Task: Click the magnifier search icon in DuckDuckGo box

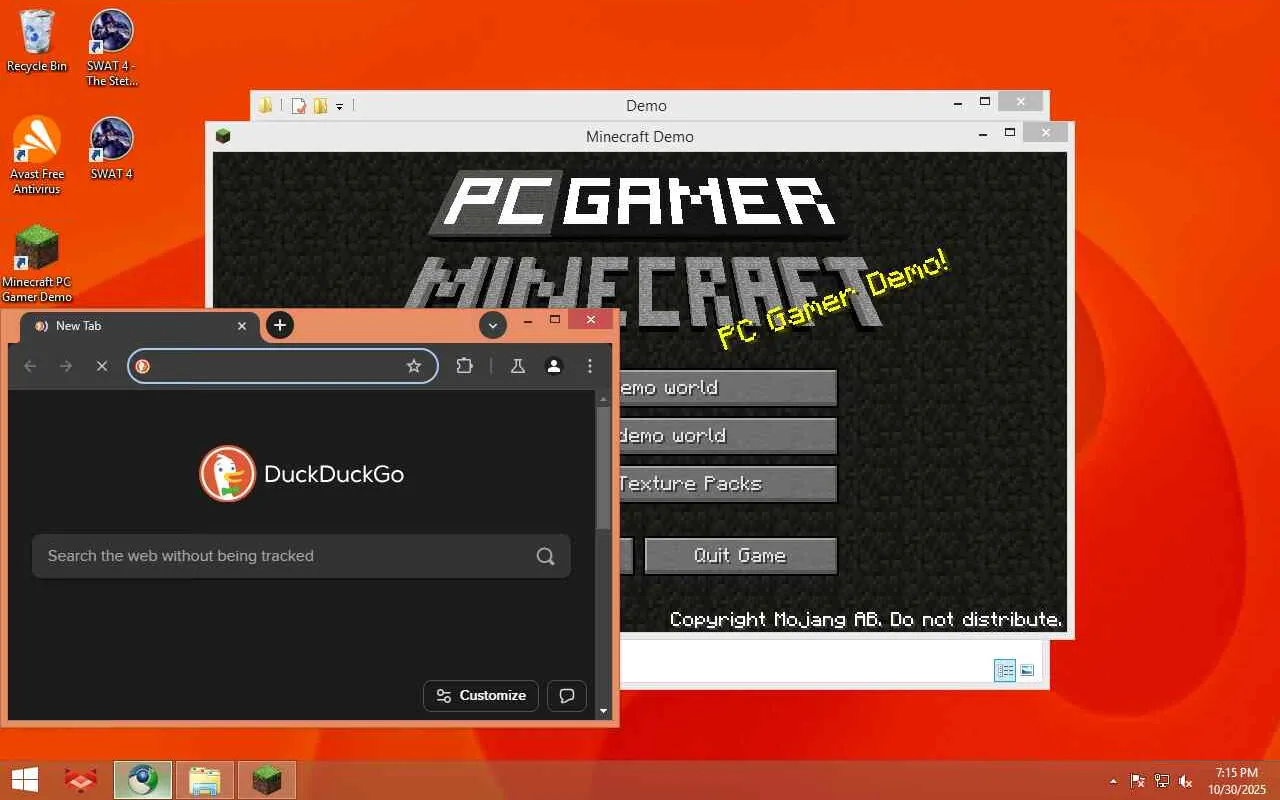Action: tap(545, 556)
